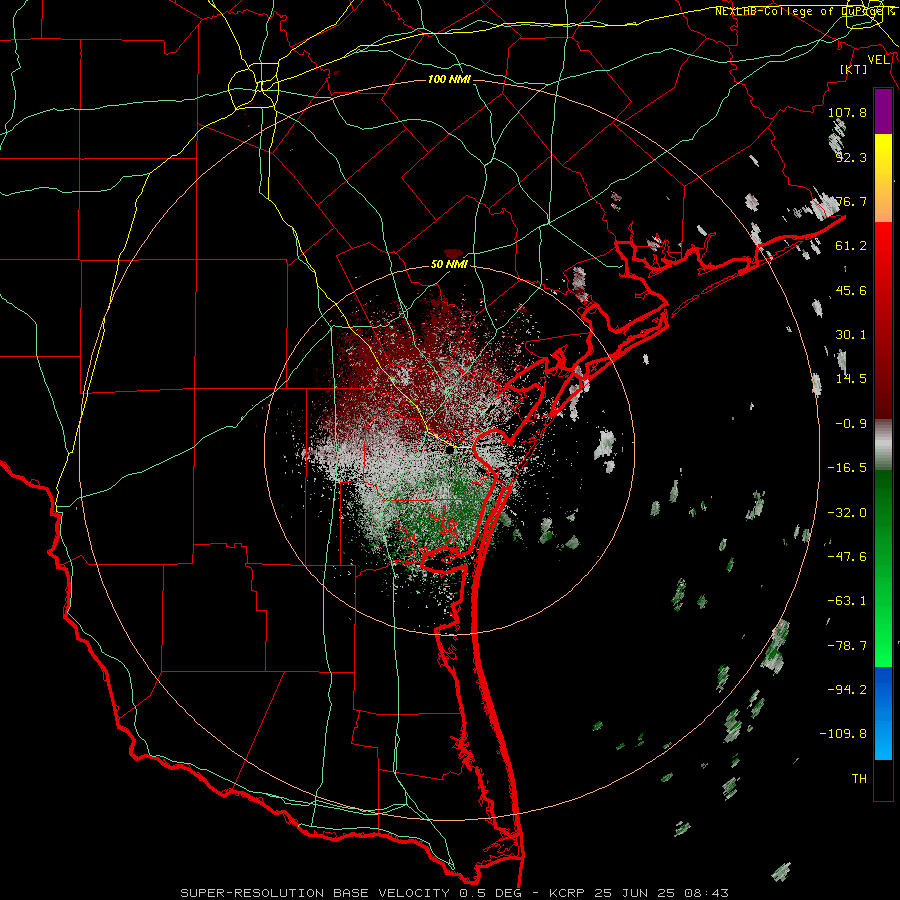Click the -32.0 value on velocity scale
Image resolution: width=900 pixels, height=900 pixels.
[847, 513]
